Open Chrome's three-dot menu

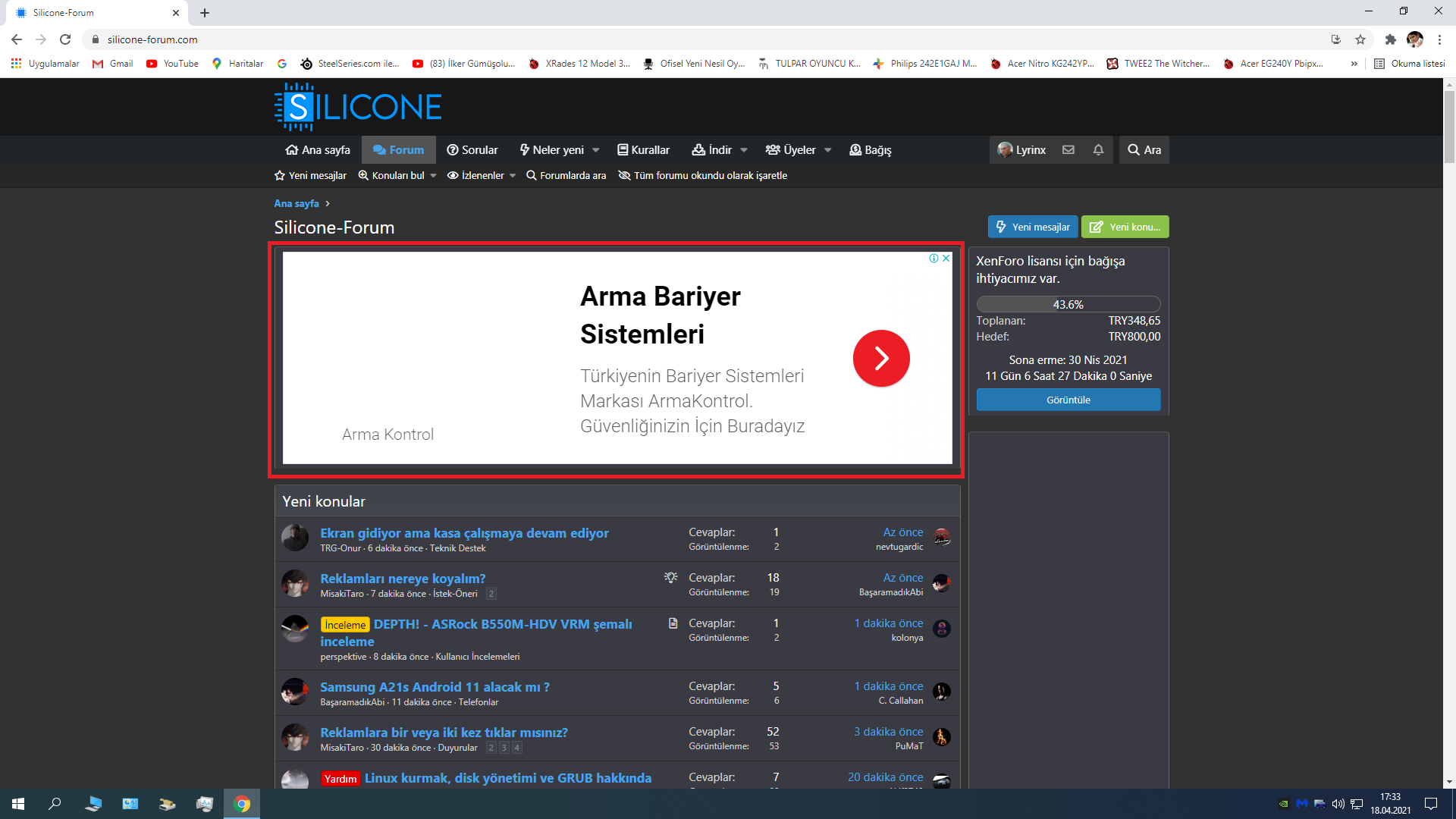pyautogui.click(x=1439, y=39)
